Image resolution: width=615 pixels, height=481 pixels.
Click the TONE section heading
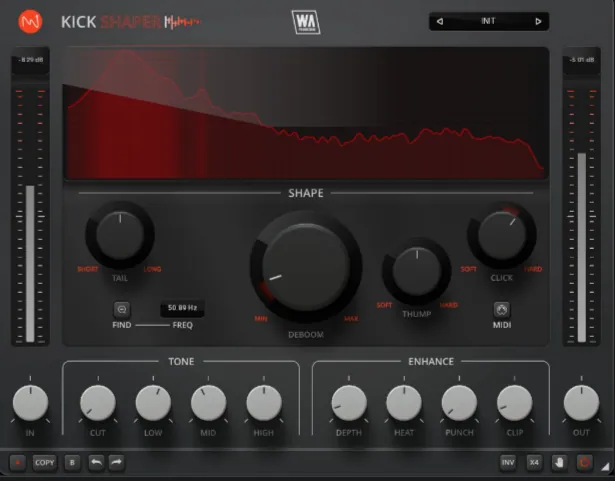[x=181, y=361]
